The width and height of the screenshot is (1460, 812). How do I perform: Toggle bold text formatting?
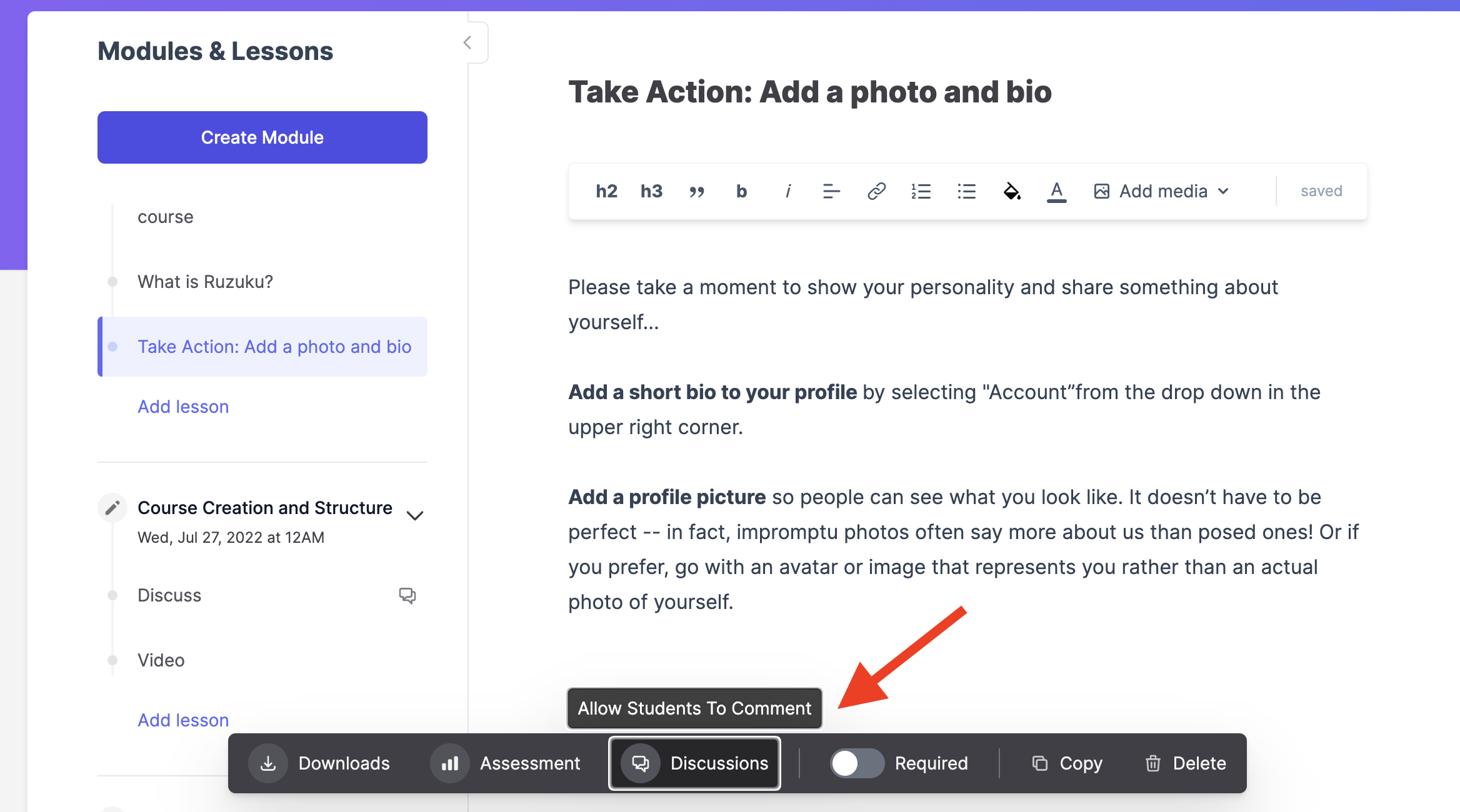742,191
